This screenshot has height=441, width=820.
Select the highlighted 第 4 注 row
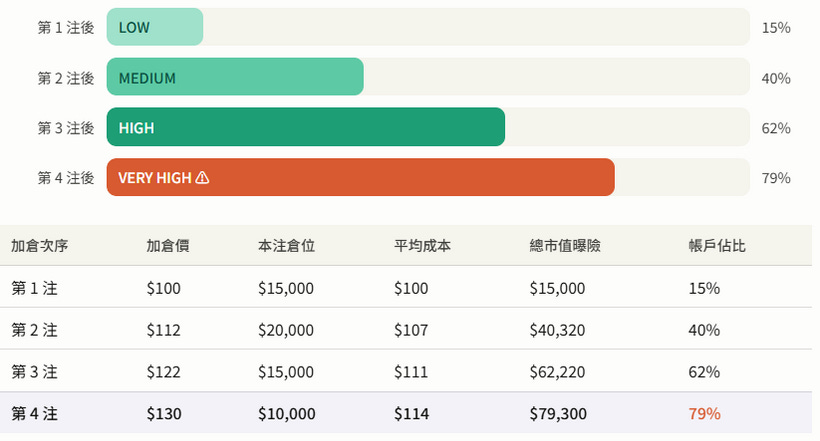406,413
